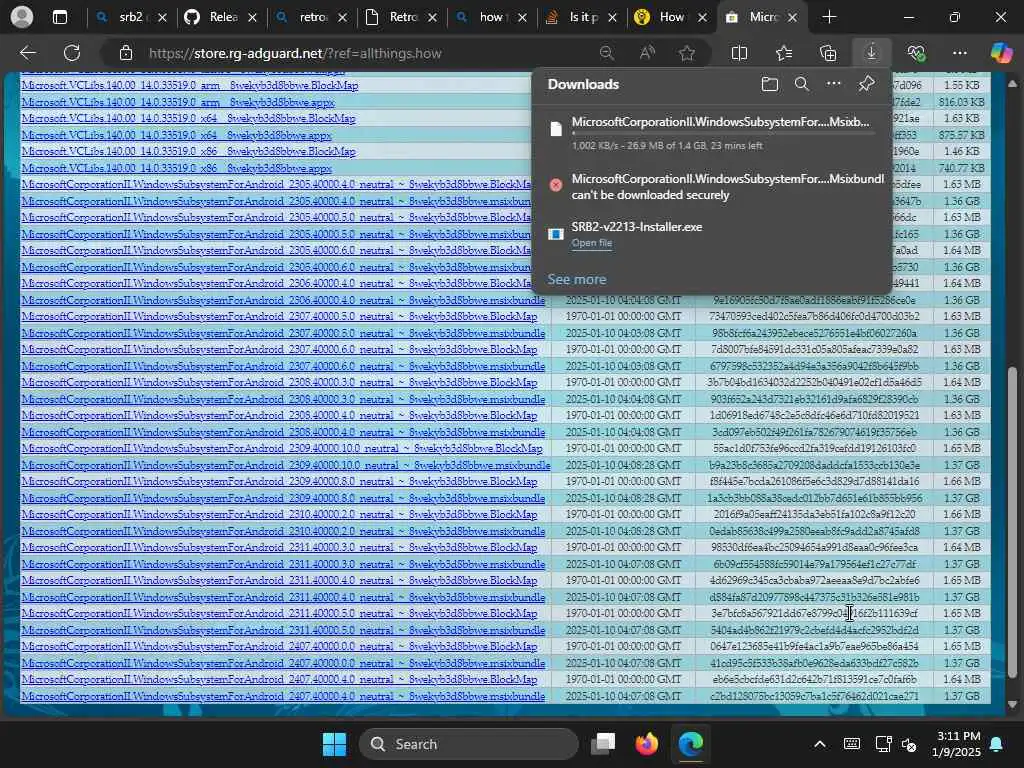Open WindowsSubsystemForAndroid 2309.40000.10.0 msixbundle link

pos(285,465)
